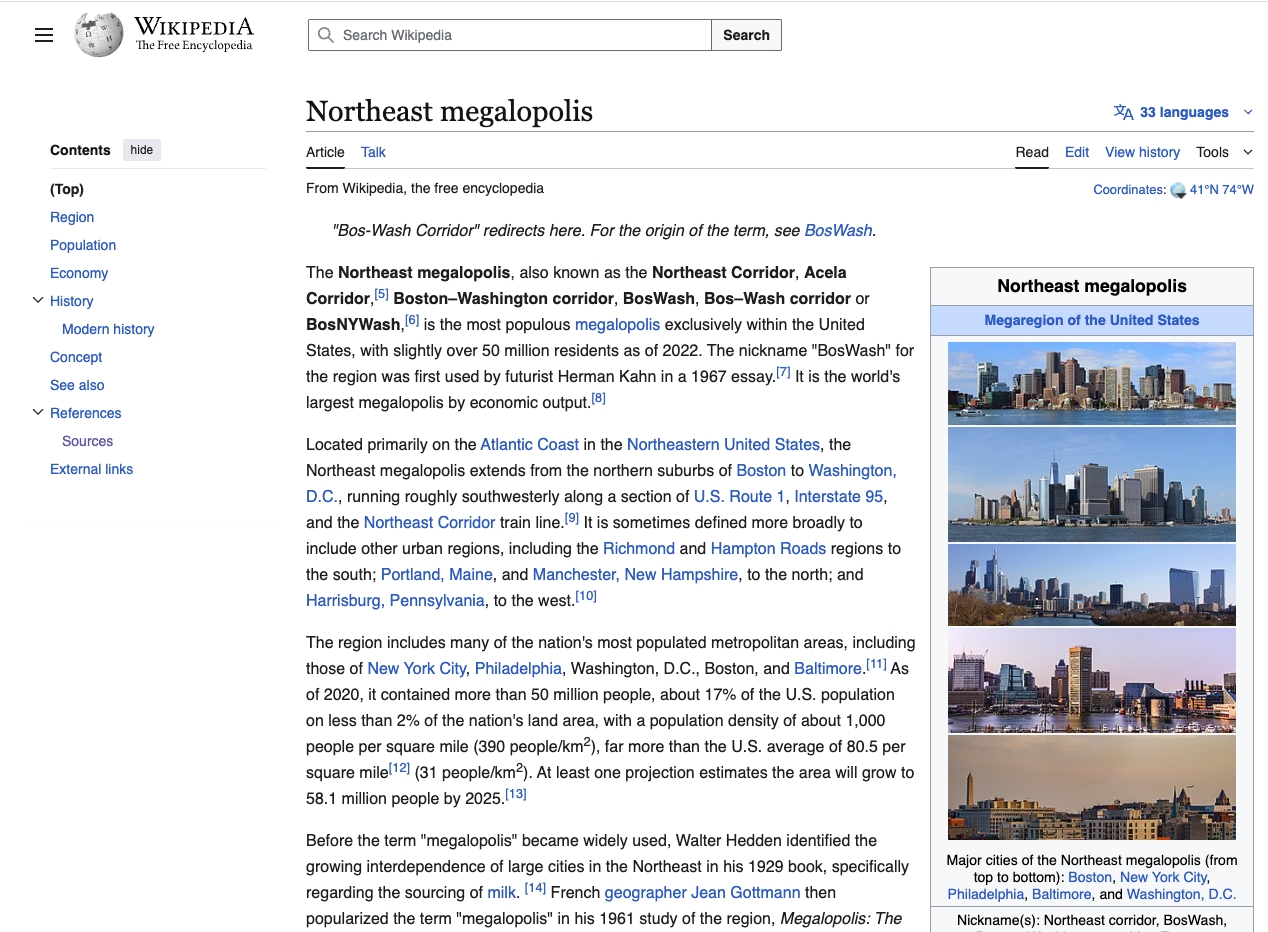Viewport: 1268px width, 932px height.
Task: Click the magnifying glass search icon
Action: 325,35
